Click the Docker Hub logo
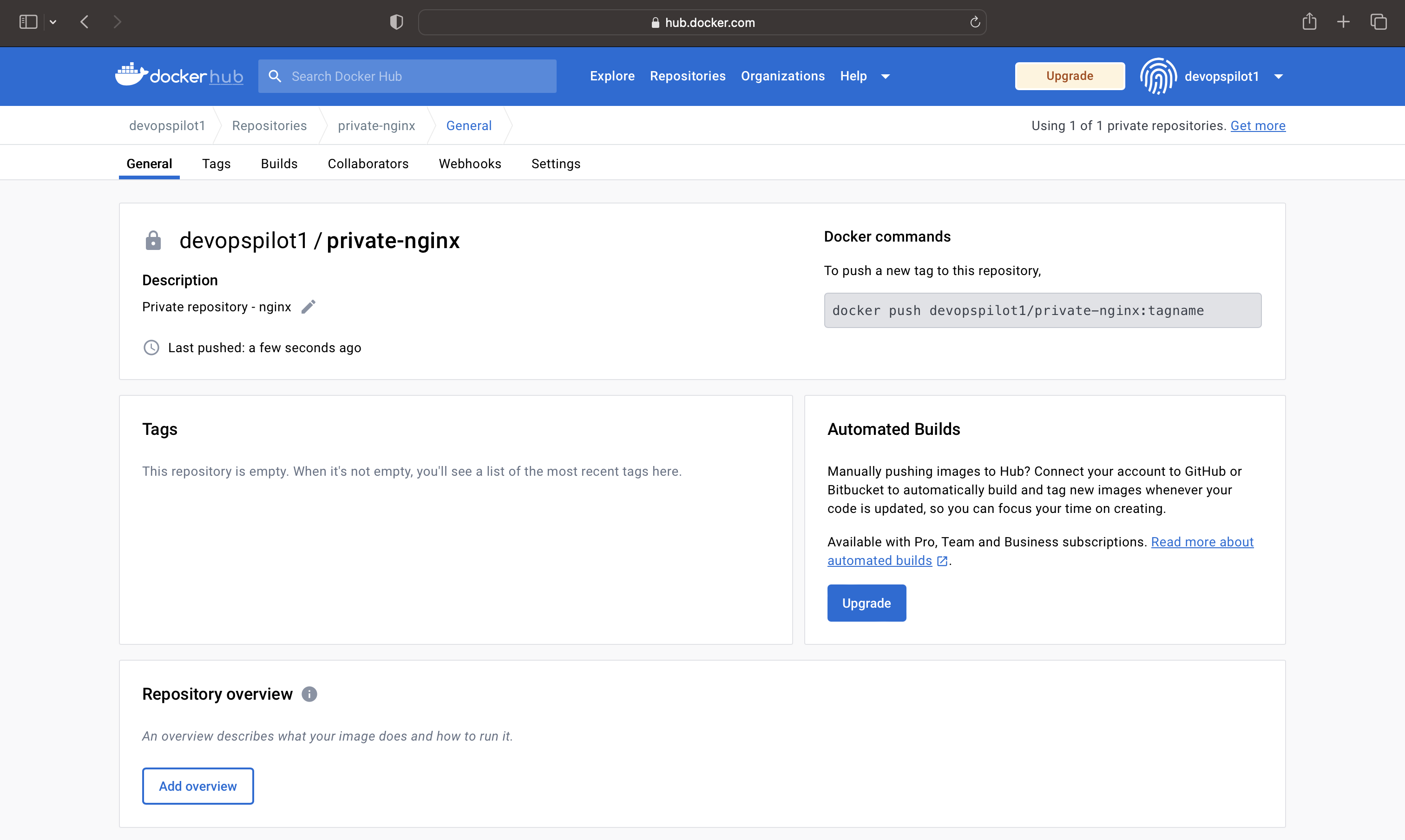Viewport: 1405px width, 840px height. (x=179, y=75)
